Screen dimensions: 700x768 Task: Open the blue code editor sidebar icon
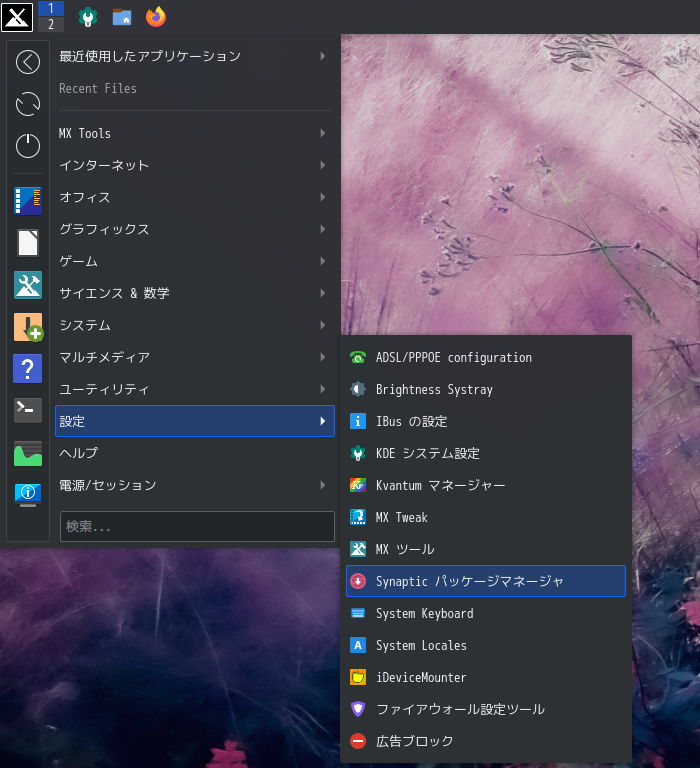pos(28,201)
